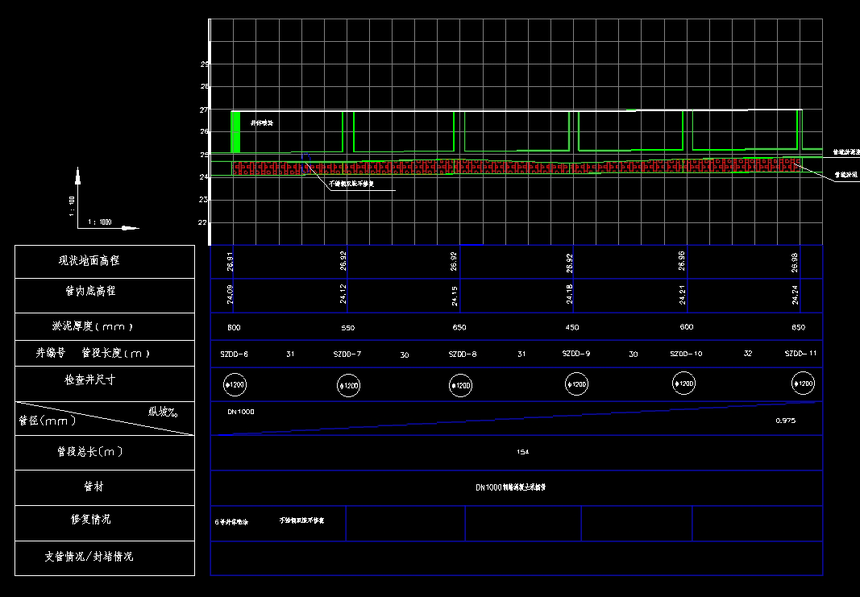Click ground elevation value 26.98
Screen dimensions: 860x597
(x=795, y=263)
